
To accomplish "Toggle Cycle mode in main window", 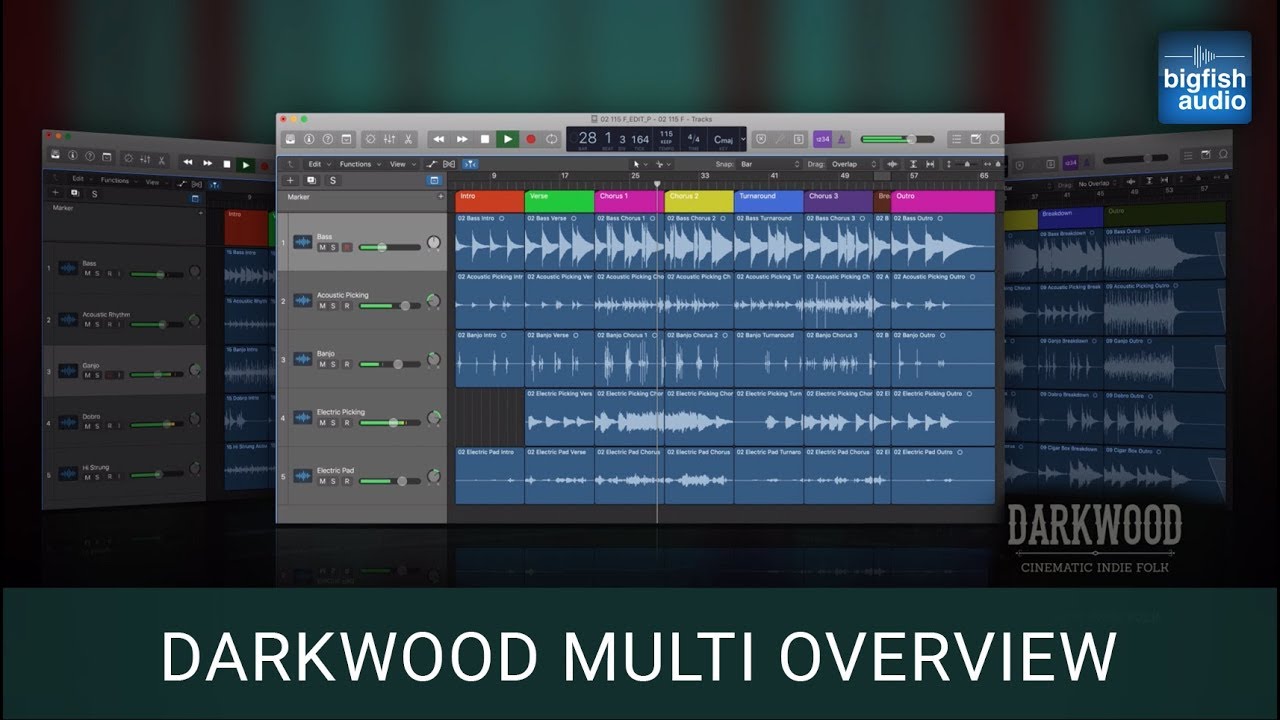I will (552, 139).
